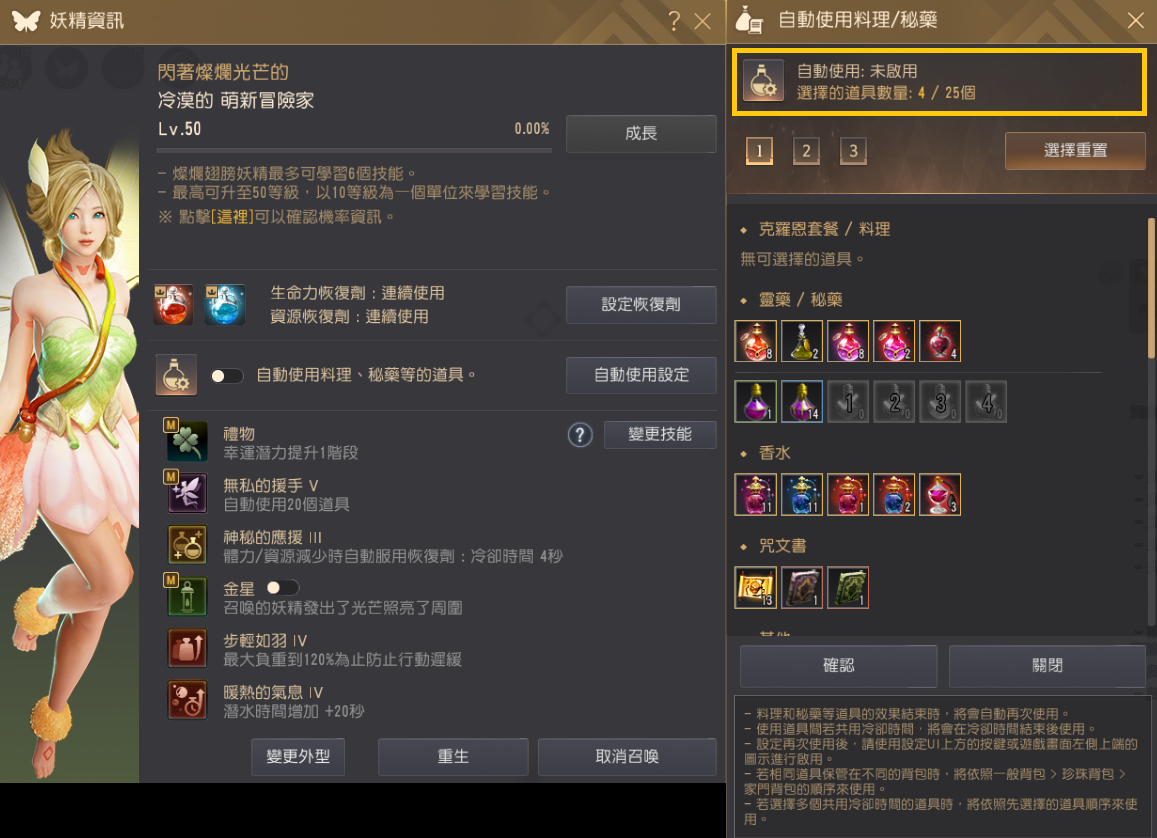This screenshot has width=1157, height=838.
Task: Select the yellow elixir flask in 靈藥/秘藥
Action: pos(802,342)
